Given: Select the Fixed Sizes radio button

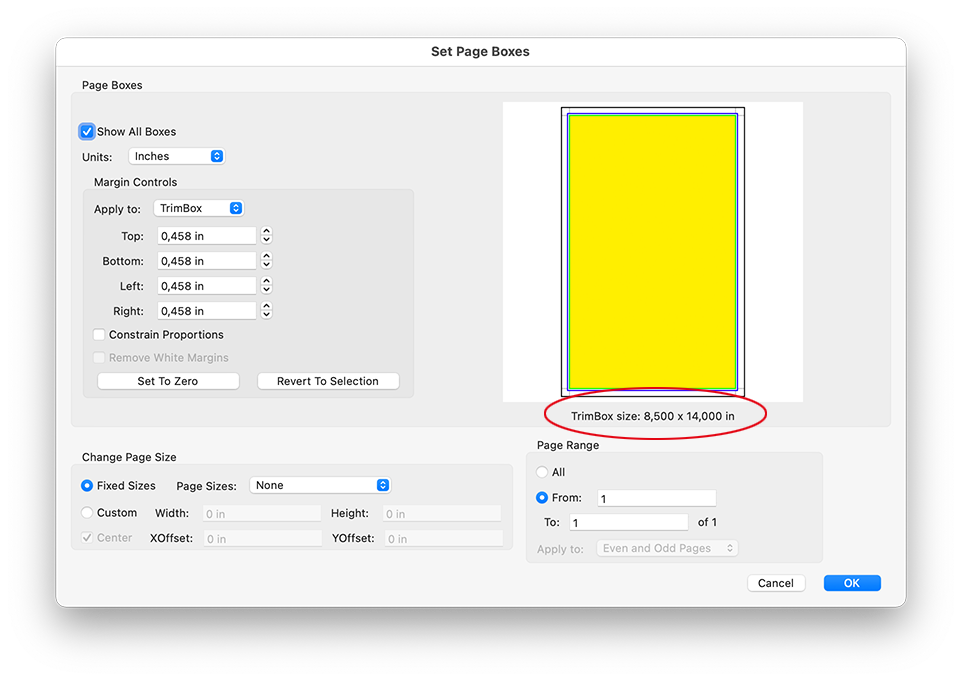Looking at the screenshot, I should (x=87, y=486).
